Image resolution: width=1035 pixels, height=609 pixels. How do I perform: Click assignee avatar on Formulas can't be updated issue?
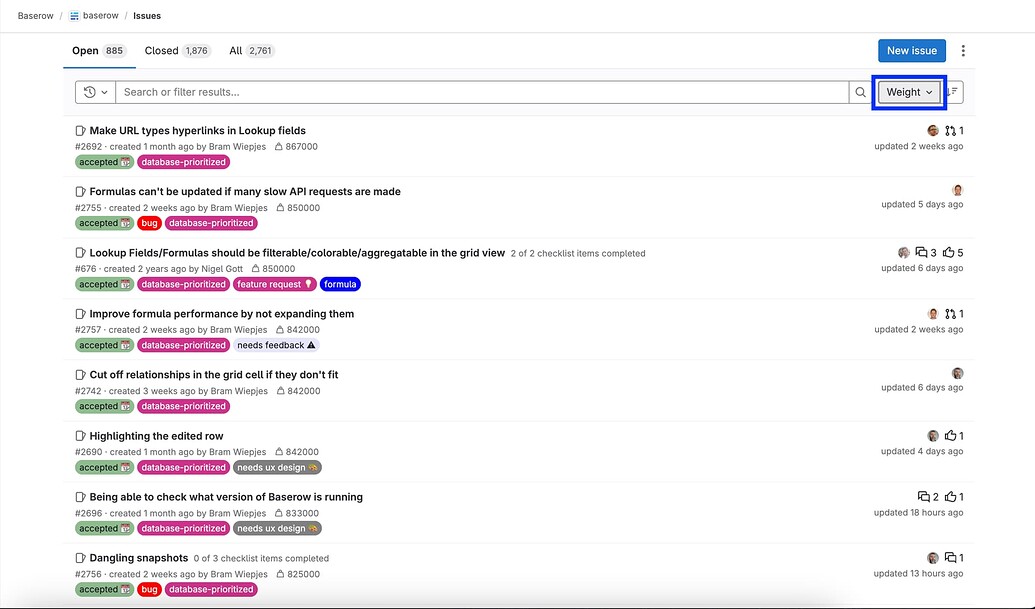coord(957,190)
